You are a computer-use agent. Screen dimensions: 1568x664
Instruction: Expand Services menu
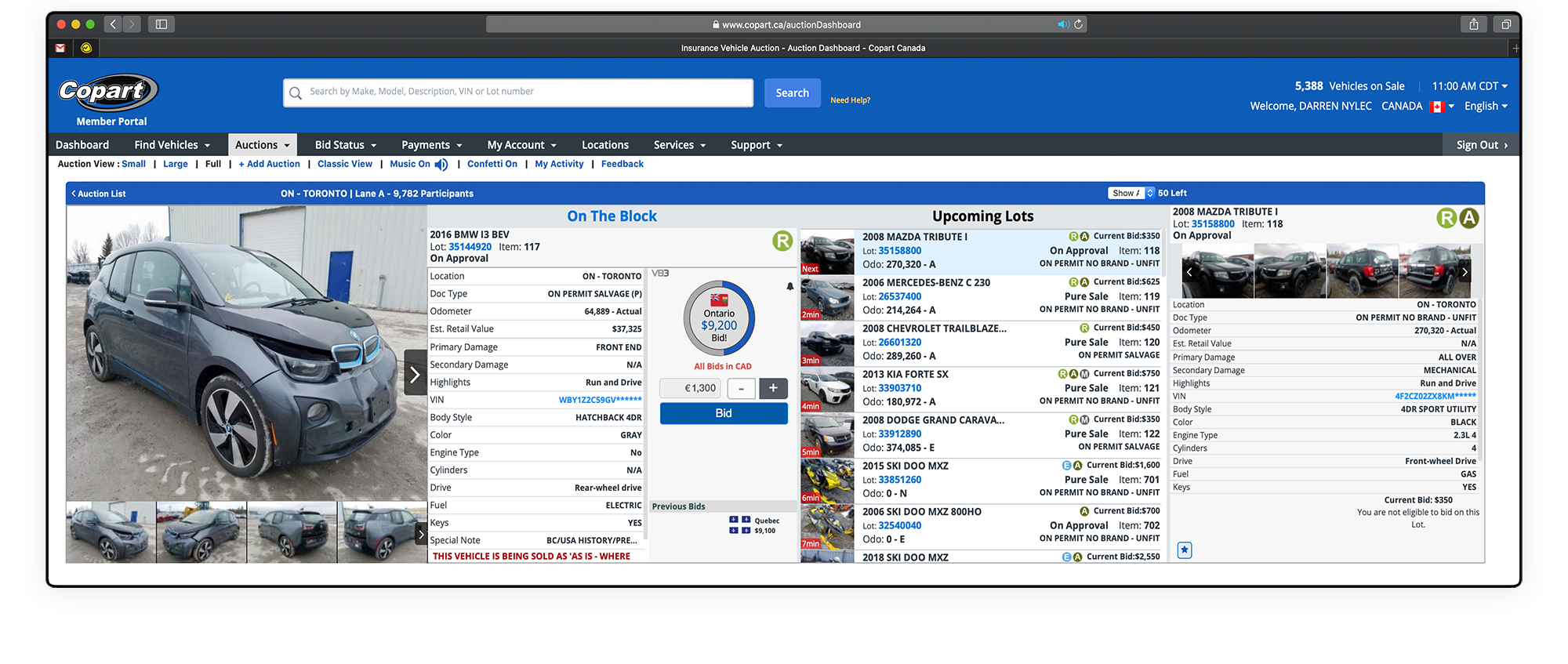pyautogui.click(x=680, y=145)
